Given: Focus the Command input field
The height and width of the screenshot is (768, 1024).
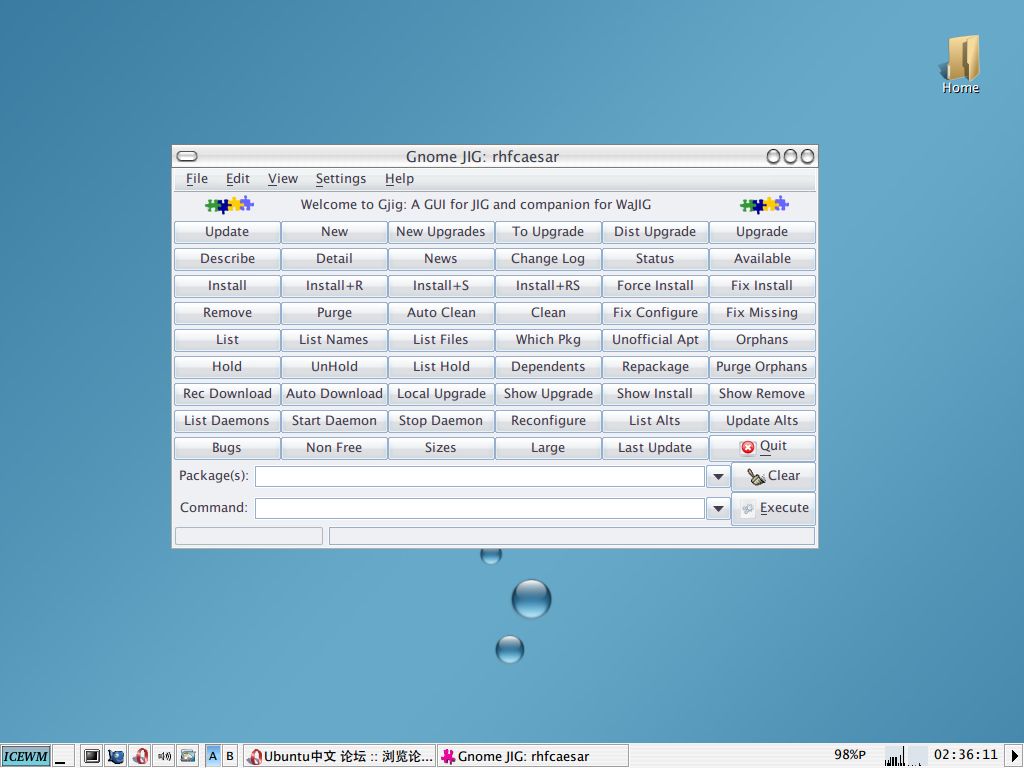Looking at the screenshot, I should 479,508.
